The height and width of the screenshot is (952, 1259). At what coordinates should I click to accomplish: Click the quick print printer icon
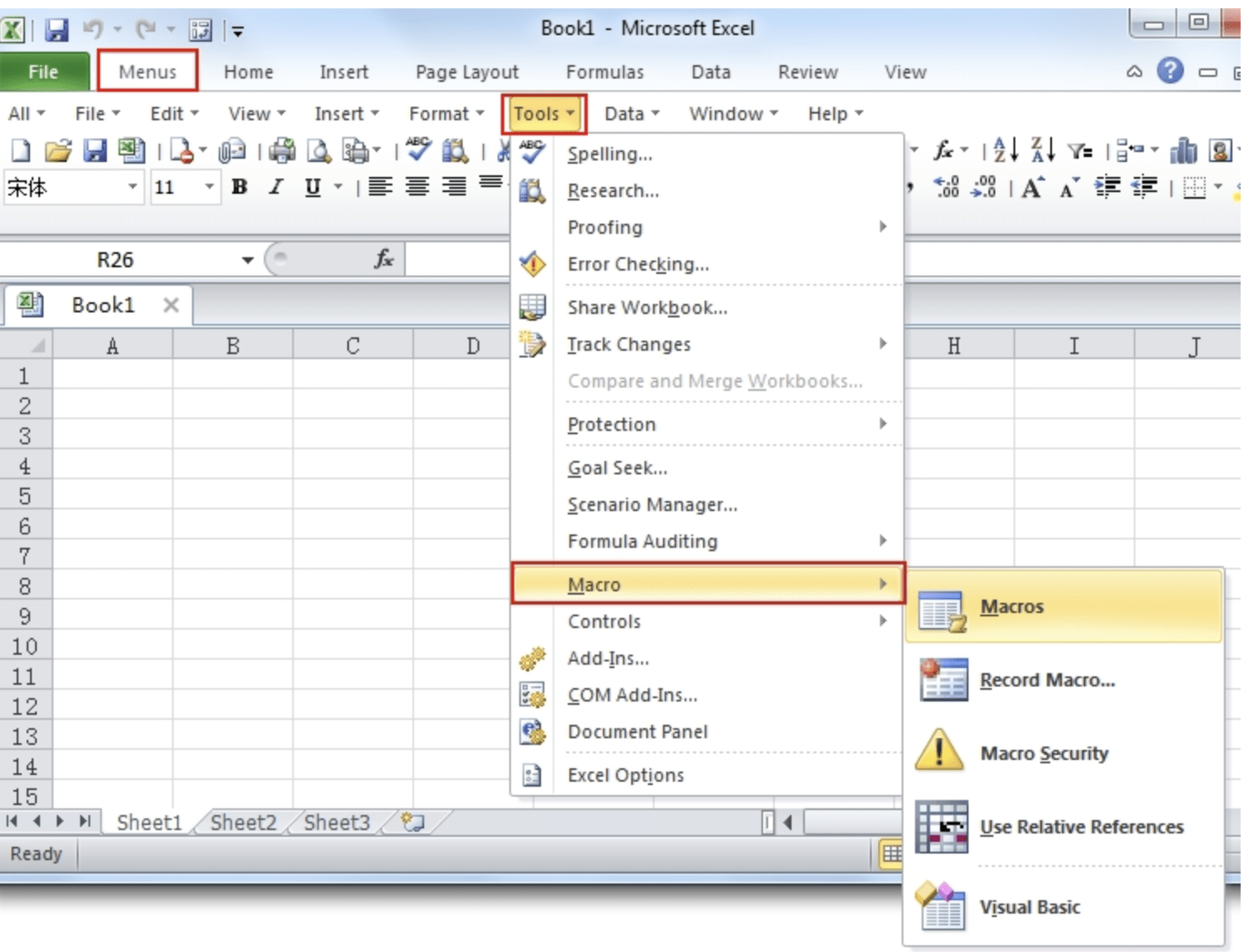282,151
